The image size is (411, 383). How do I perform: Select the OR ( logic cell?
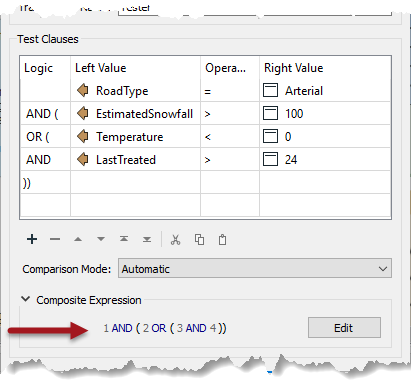coord(45,137)
